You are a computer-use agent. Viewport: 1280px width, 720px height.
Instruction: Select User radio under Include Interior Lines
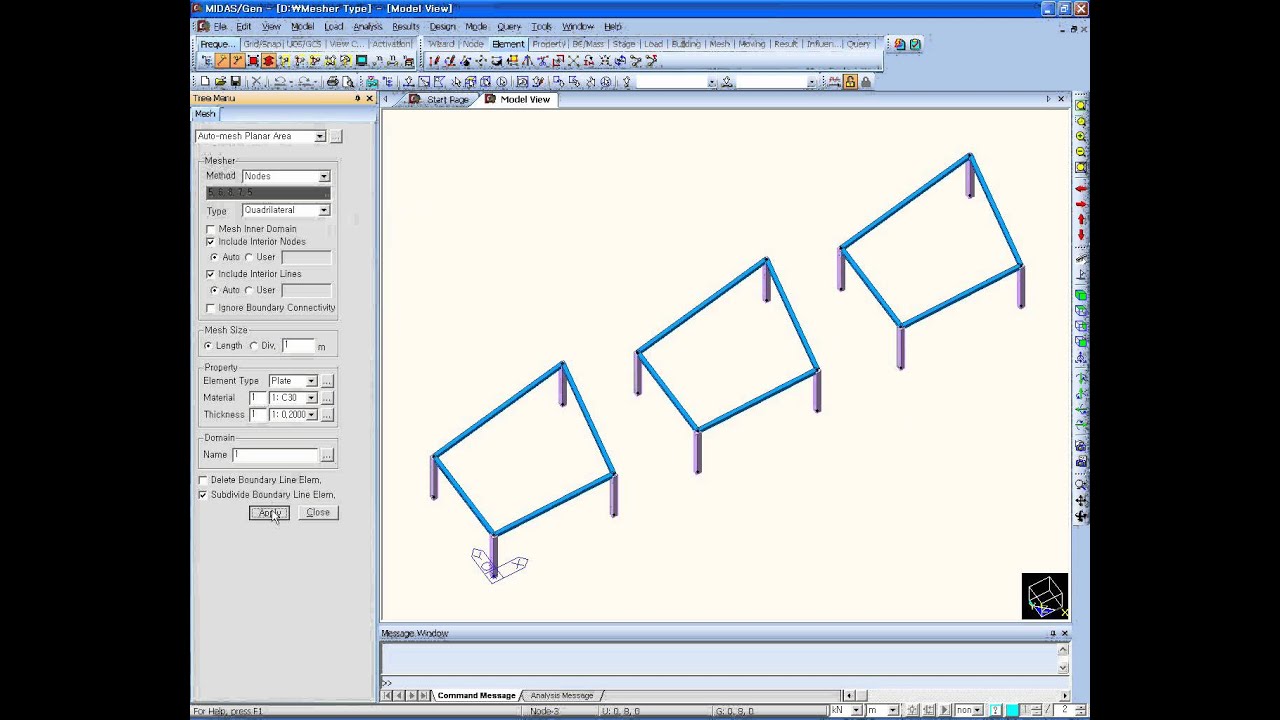pyautogui.click(x=249, y=290)
